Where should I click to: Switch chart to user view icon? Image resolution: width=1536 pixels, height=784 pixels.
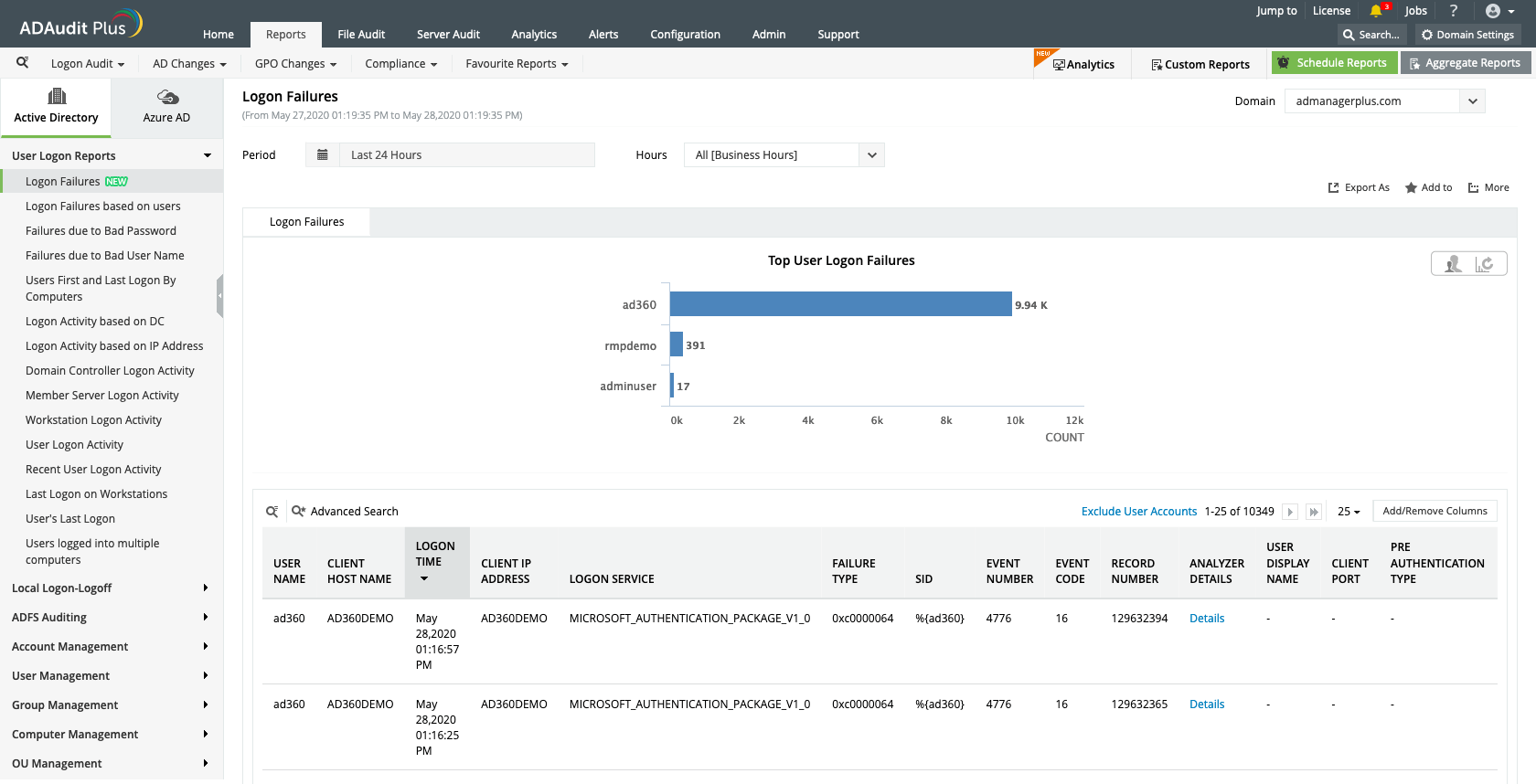(1452, 264)
